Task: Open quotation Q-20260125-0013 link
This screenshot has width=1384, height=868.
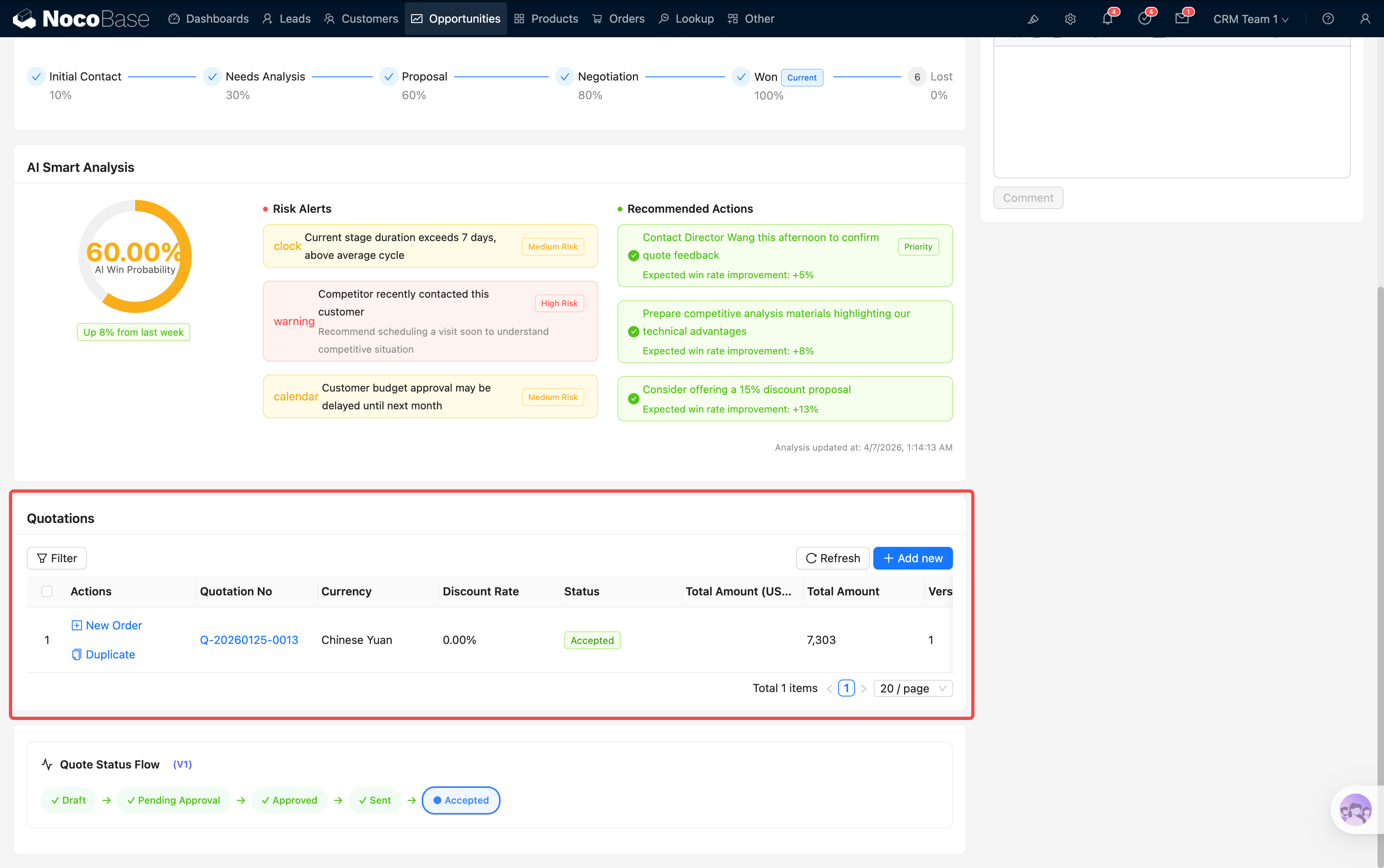Action: (248, 640)
